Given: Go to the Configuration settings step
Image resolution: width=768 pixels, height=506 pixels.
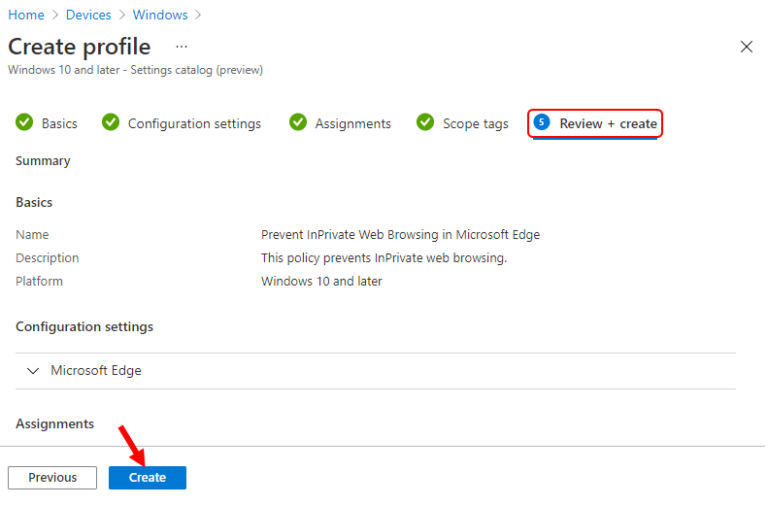Looking at the screenshot, I should coord(194,124).
